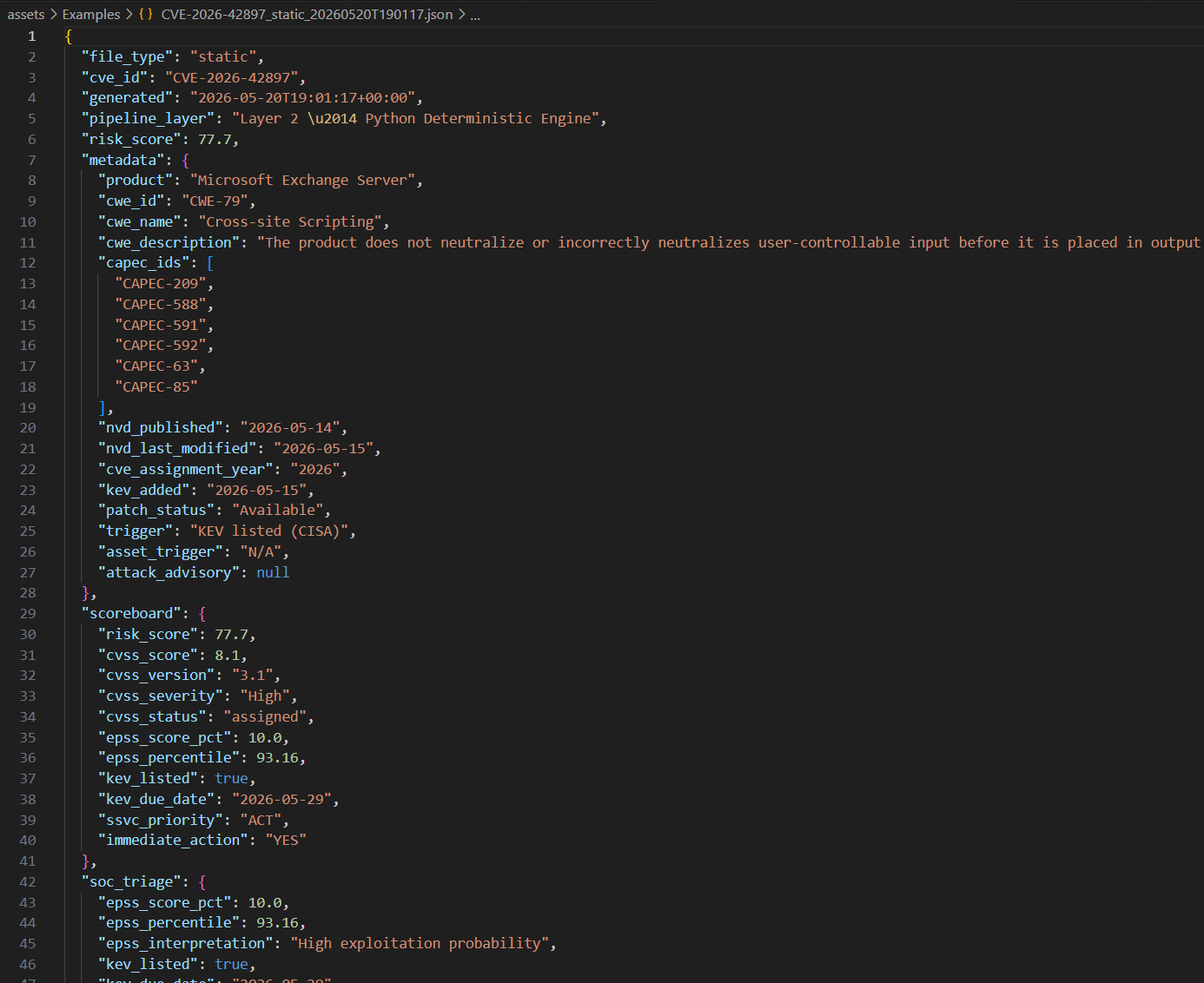Click the "CAPEC-85" array entry
Image resolution: width=1204 pixels, height=983 pixels.
click(156, 386)
